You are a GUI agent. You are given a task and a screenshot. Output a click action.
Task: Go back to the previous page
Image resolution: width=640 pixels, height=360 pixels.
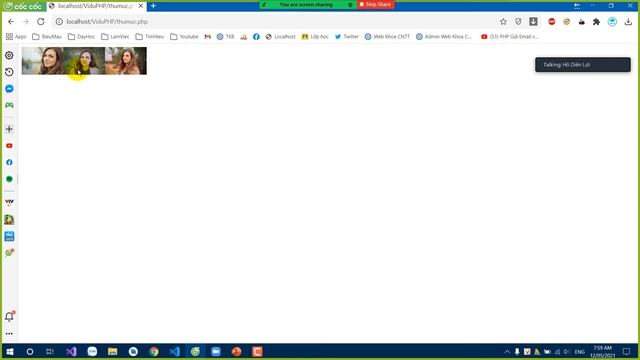point(11,22)
